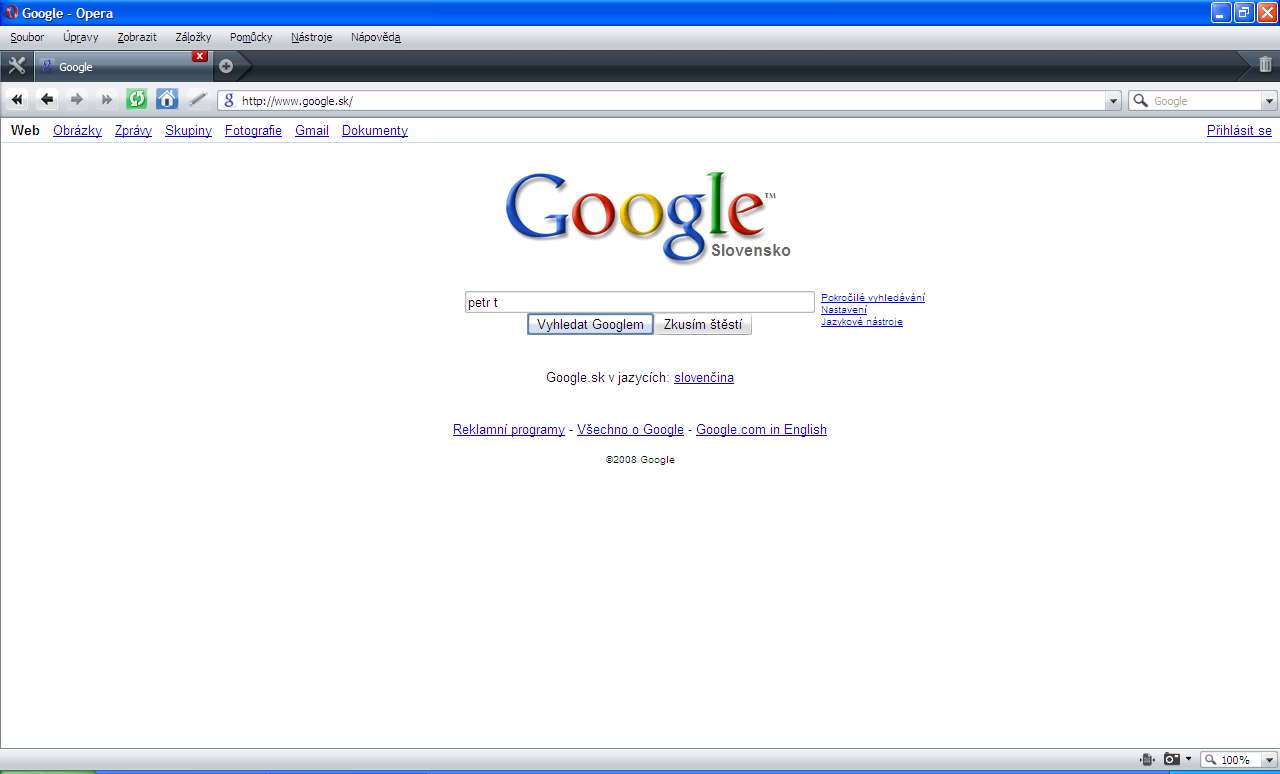Go forward with the Forward arrow

click(x=77, y=100)
